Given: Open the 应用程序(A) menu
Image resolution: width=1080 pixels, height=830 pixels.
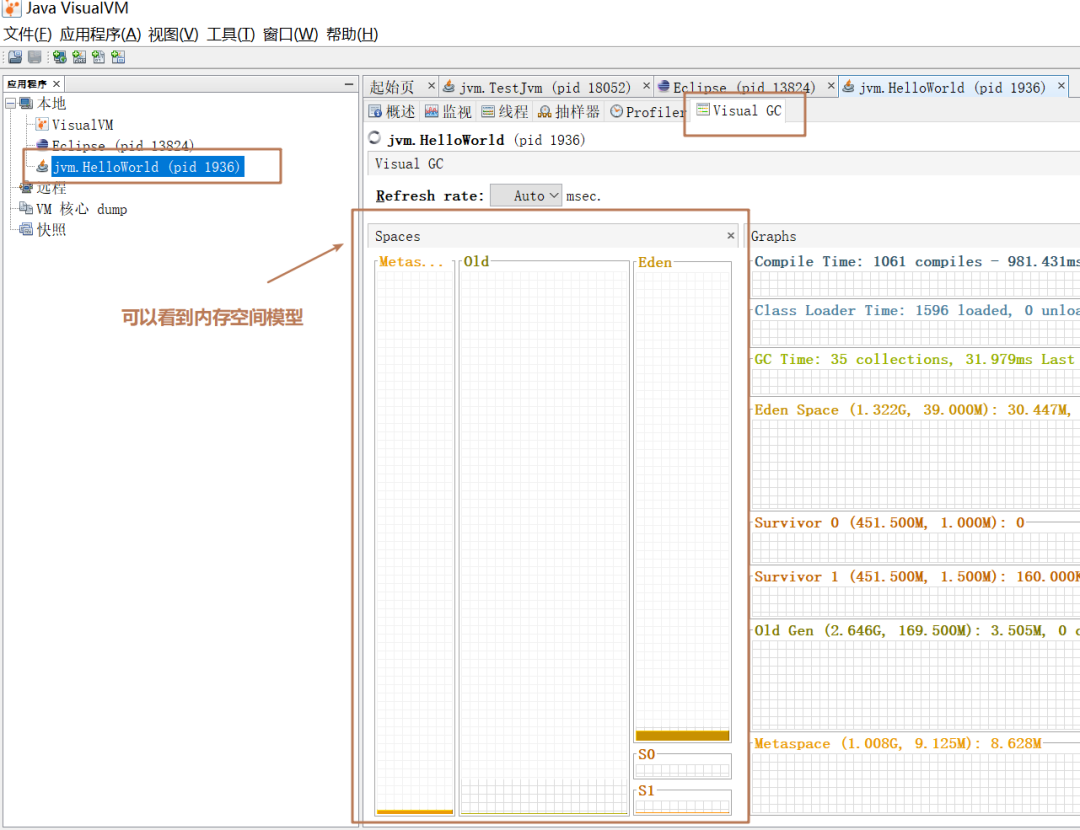Looking at the screenshot, I should (x=100, y=34).
